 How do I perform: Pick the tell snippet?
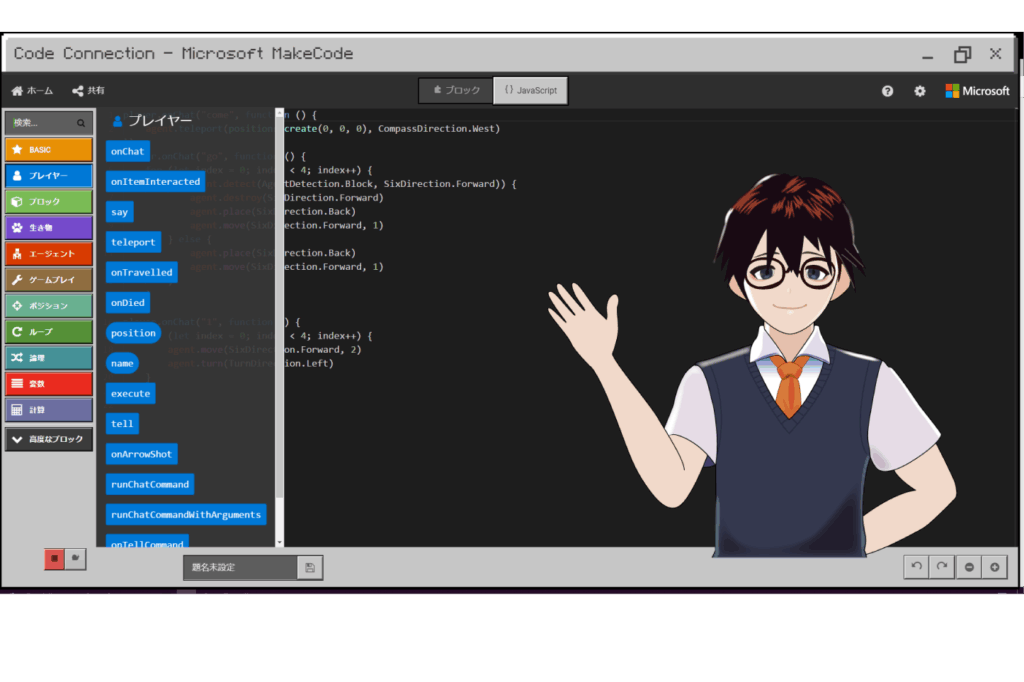(122, 423)
